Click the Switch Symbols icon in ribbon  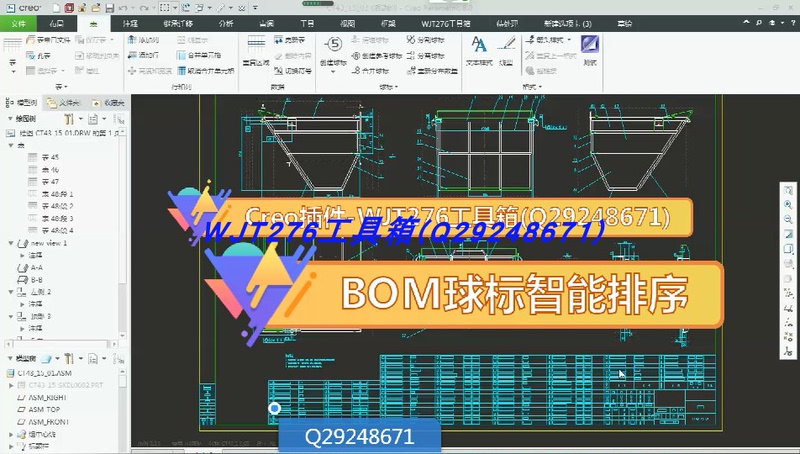pos(278,71)
